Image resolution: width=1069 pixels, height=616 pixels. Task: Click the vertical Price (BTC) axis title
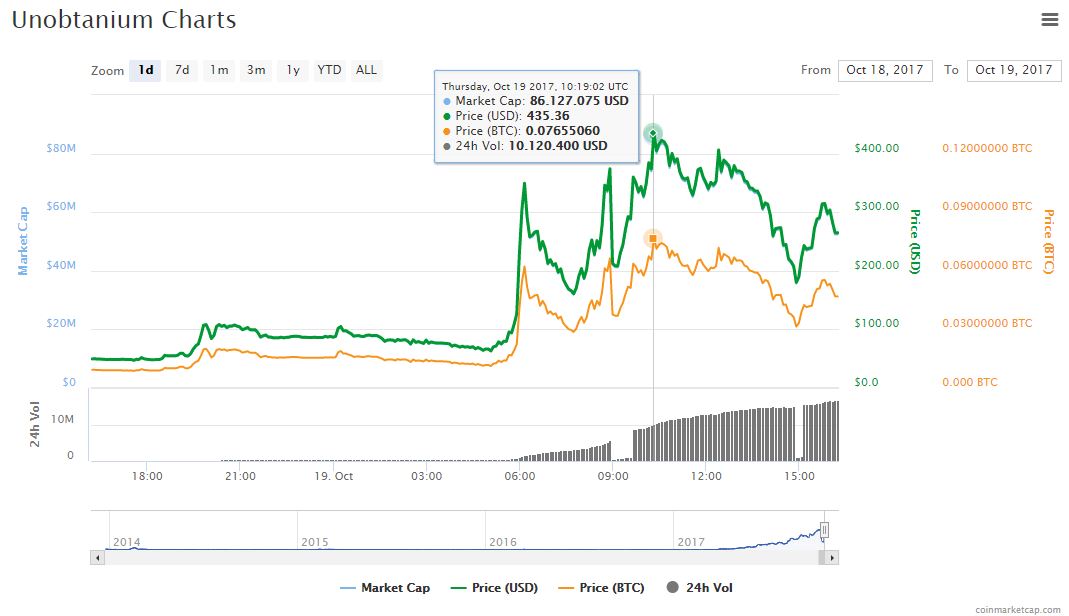[1049, 242]
